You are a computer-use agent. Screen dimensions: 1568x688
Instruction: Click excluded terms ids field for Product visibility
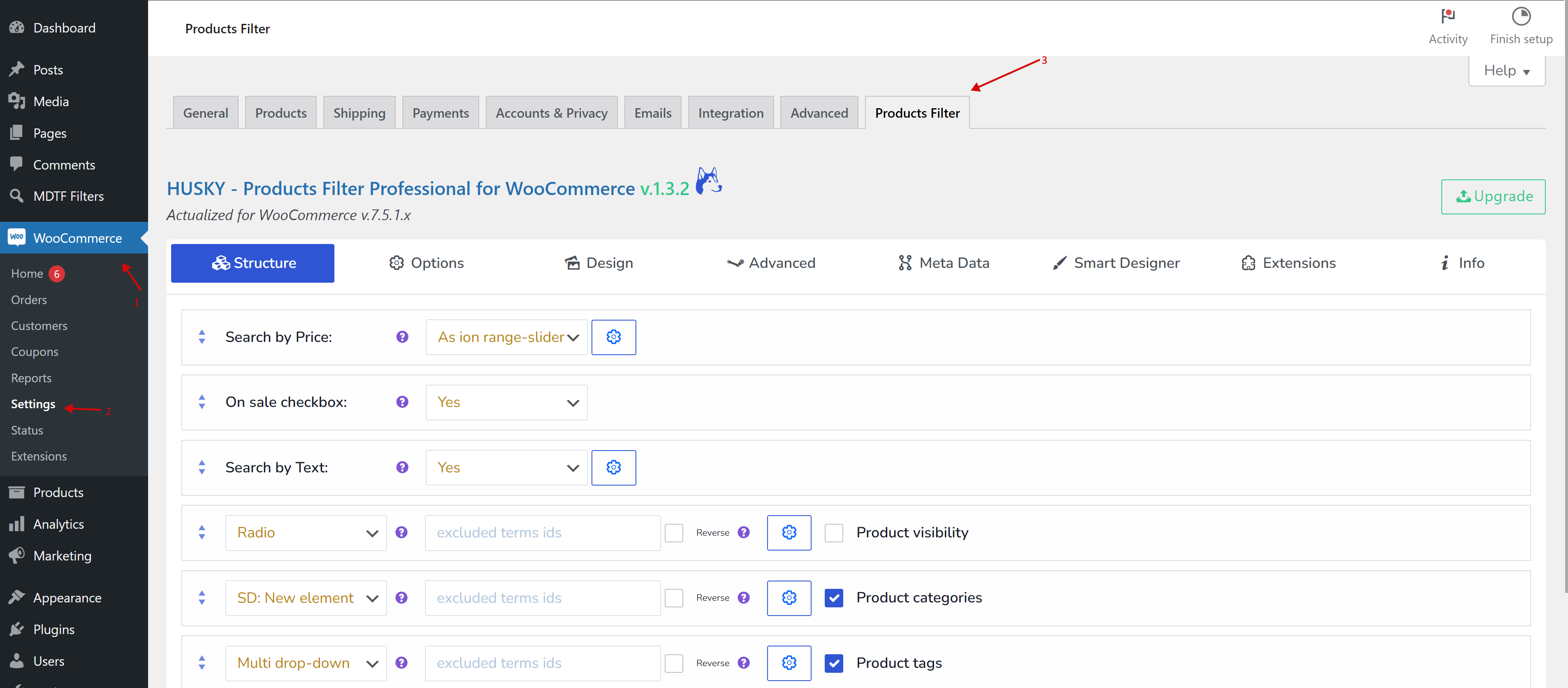coord(543,533)
